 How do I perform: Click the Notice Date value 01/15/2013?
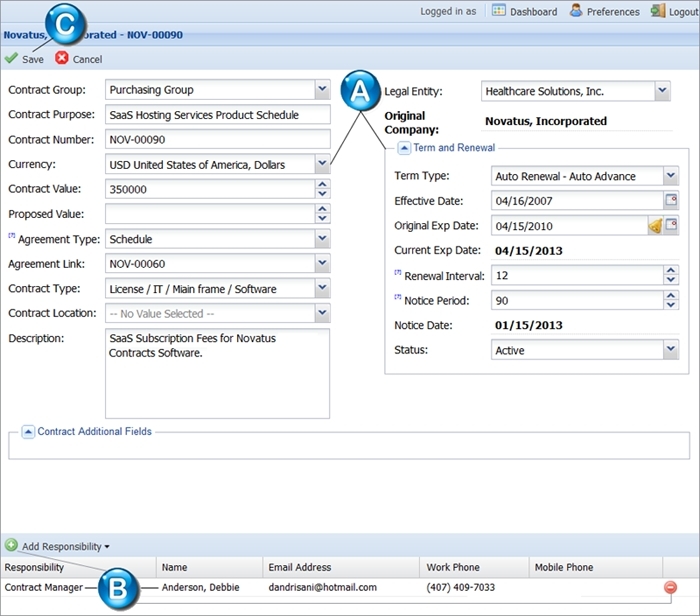click(529, 325)
